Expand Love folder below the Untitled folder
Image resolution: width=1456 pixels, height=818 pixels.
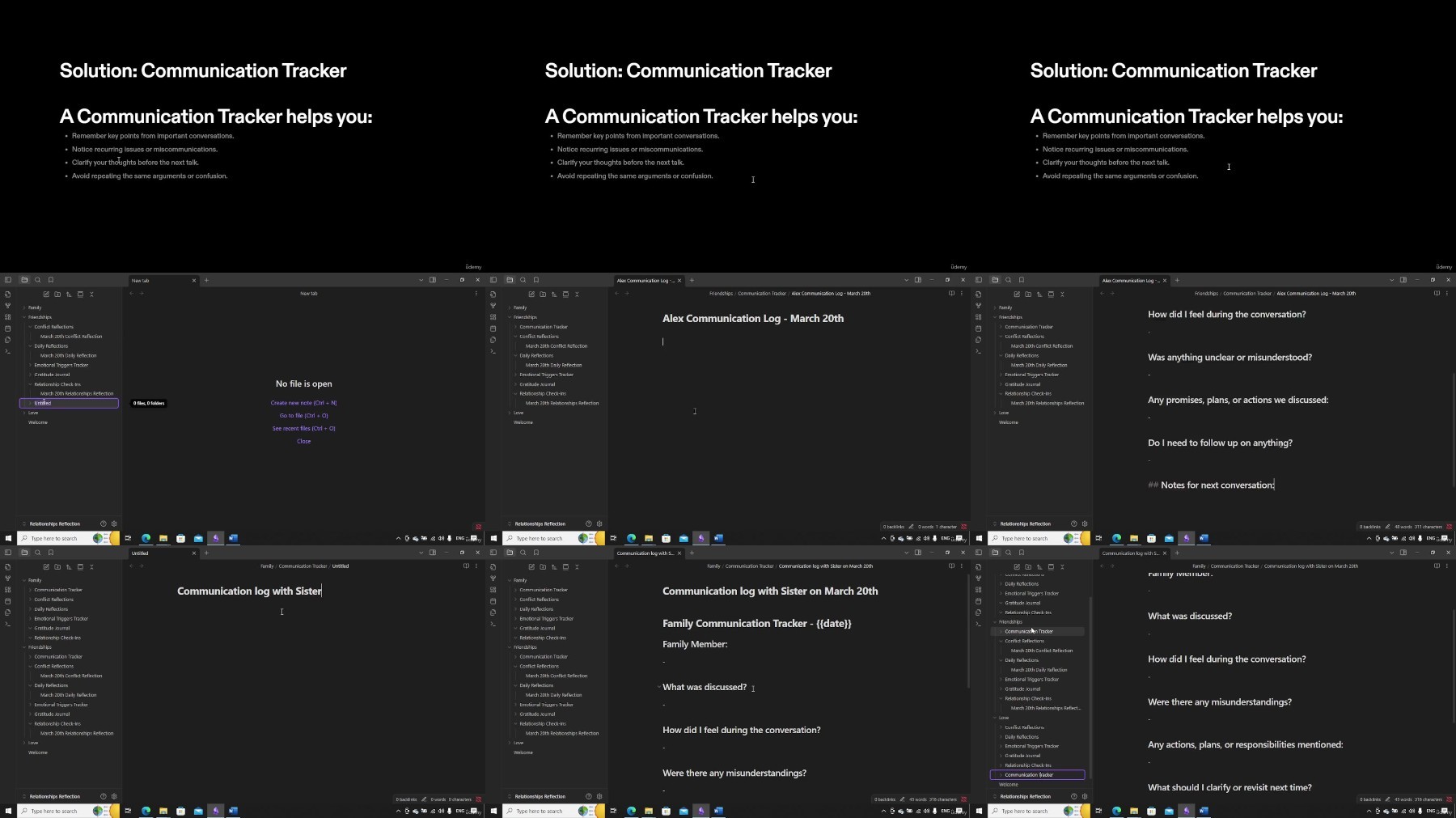[x=24, y=413]
